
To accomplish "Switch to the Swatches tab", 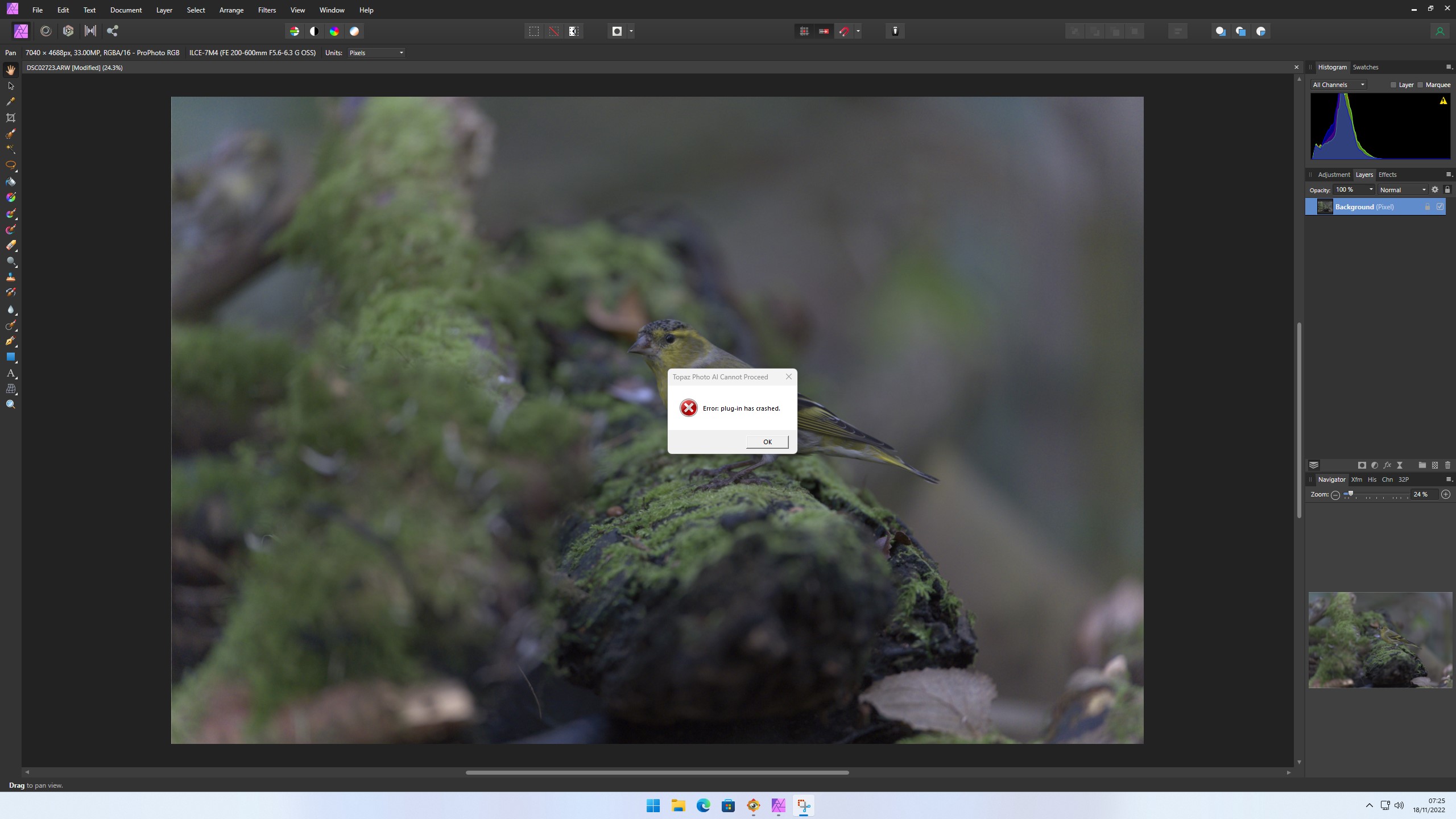I will click(x=1365, y=67).
